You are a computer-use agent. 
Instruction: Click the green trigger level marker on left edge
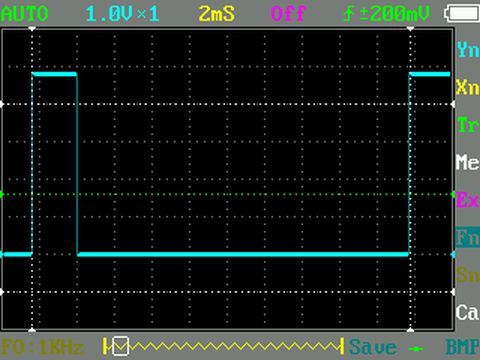point(2,194)
